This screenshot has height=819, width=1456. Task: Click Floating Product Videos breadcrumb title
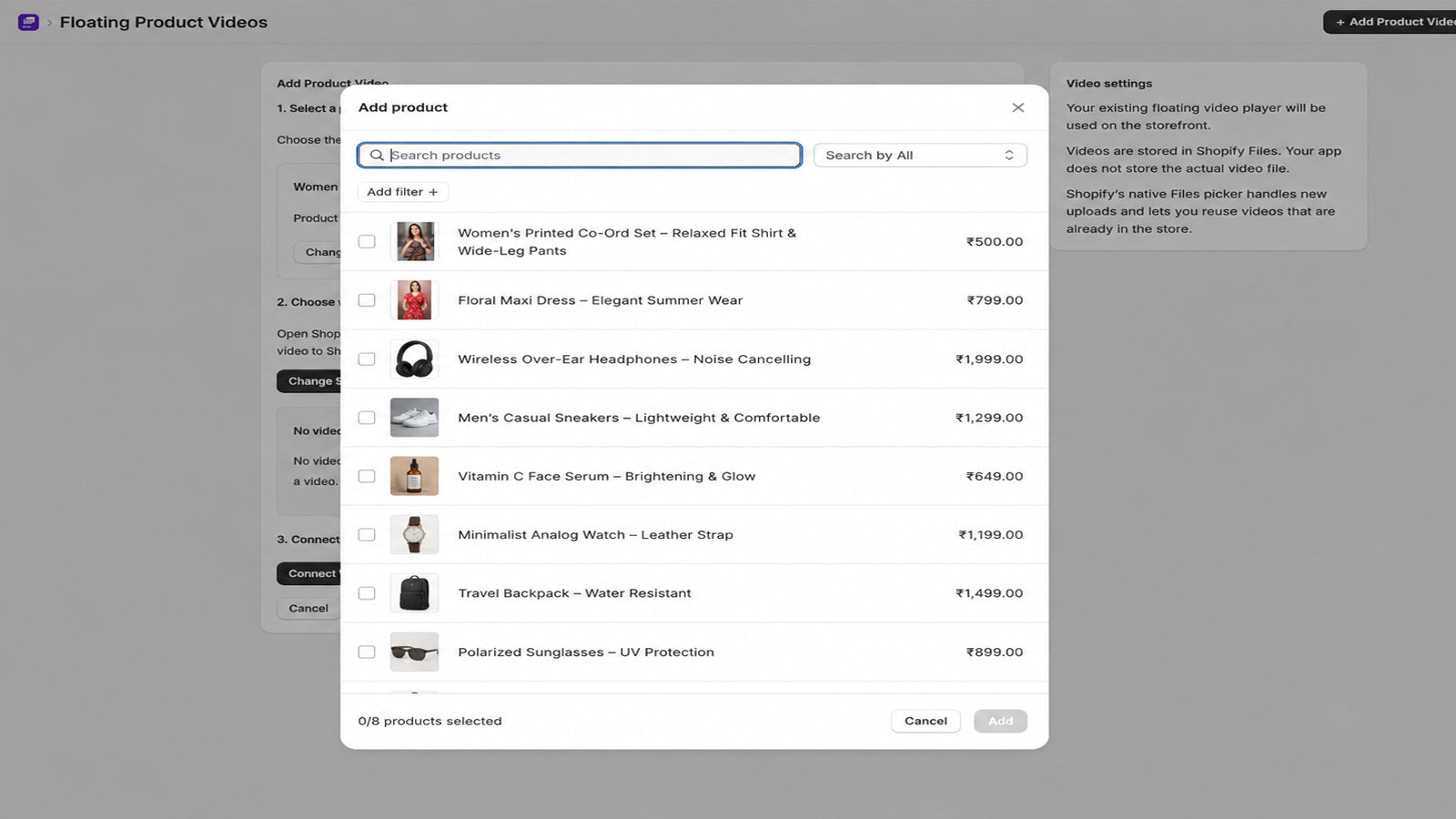164,22
